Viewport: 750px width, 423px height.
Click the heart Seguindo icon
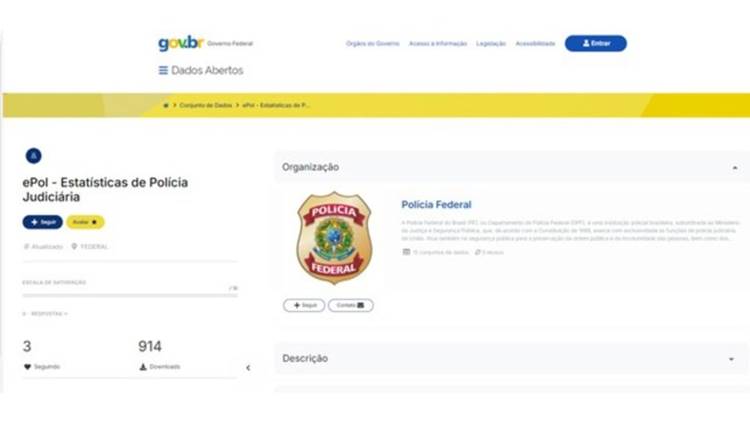click(27, 367)
